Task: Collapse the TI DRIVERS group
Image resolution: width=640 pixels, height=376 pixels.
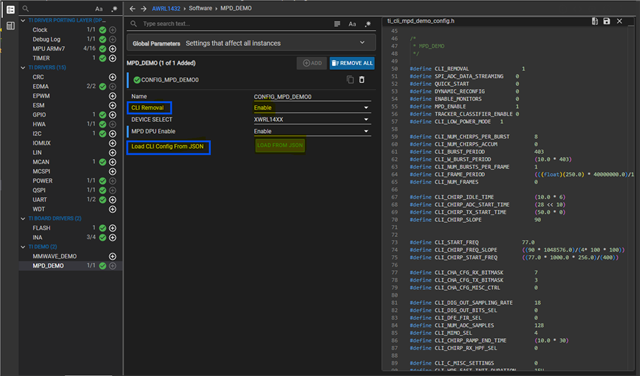Action: [23, 68]
